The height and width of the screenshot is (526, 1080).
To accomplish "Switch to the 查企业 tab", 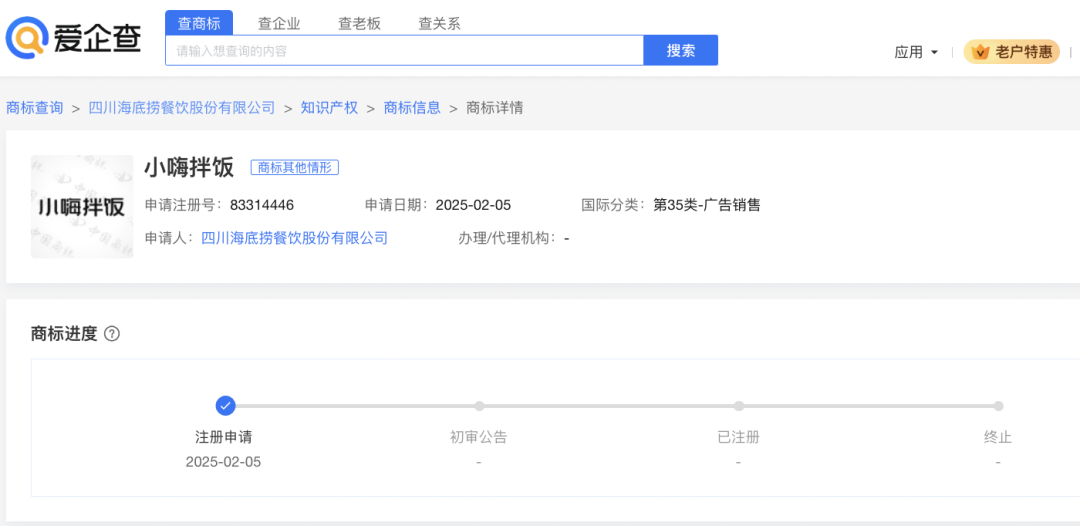I will coord(279,23).
